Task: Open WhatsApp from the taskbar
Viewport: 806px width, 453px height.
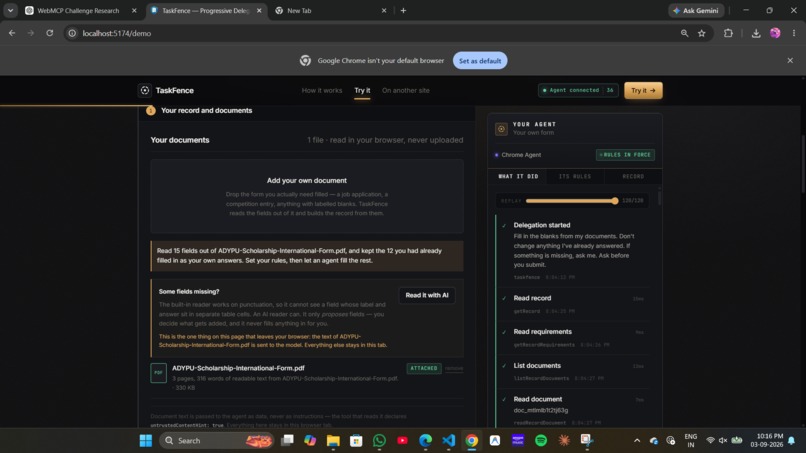Action: click(379, 441)
